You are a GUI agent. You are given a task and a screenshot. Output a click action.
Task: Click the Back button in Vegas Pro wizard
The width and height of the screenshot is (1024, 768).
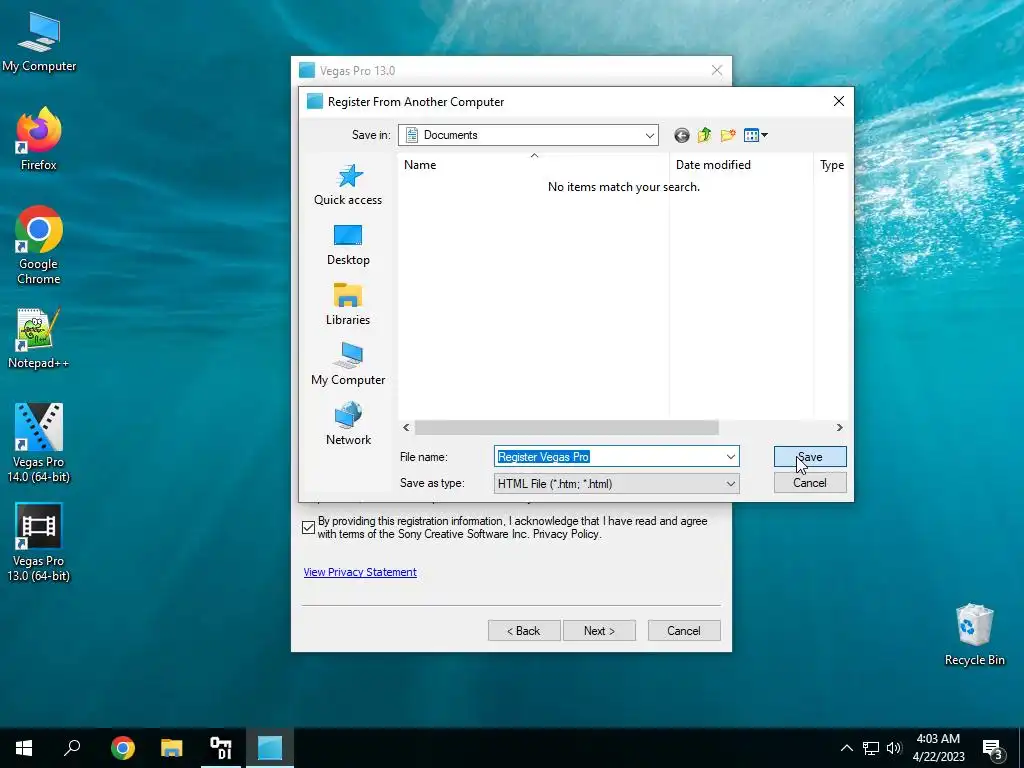(x=524, y=631)
